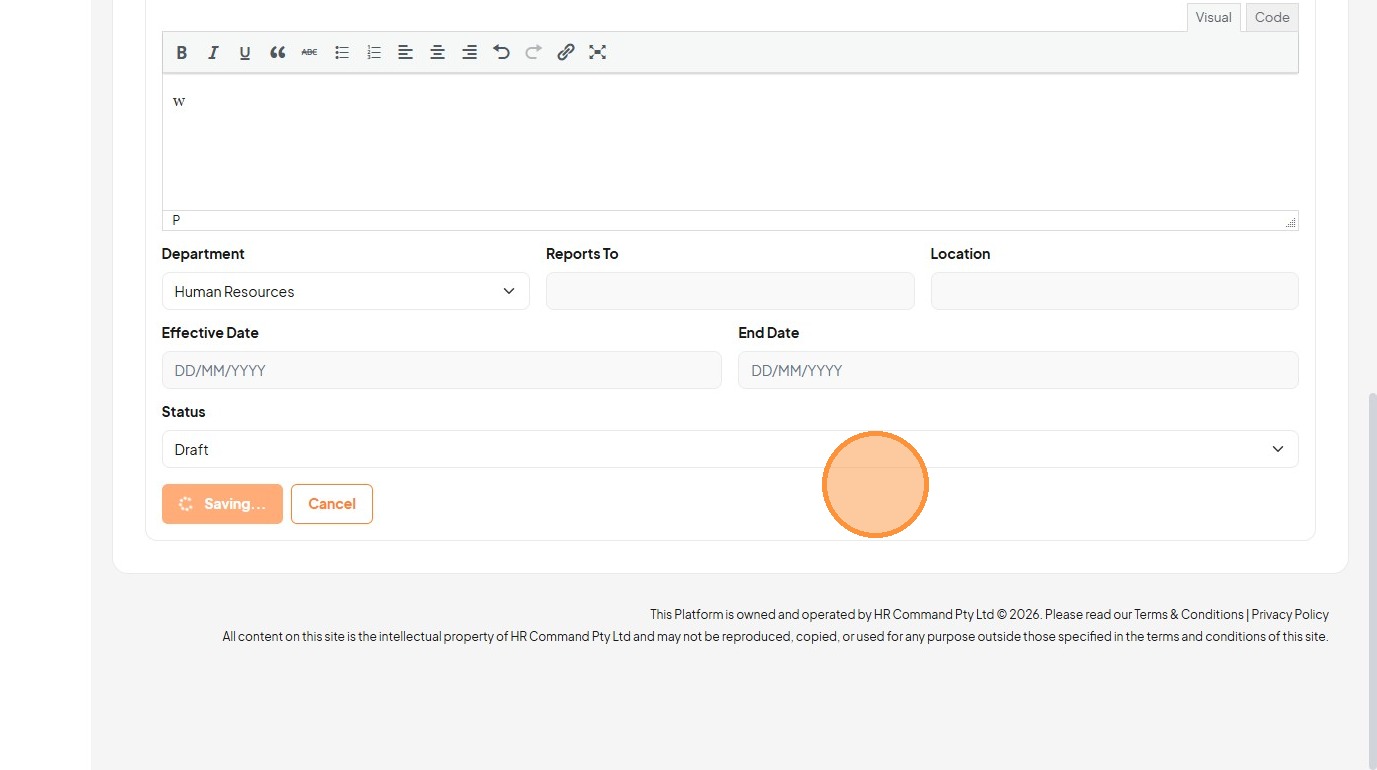This screenshot has width=1377, height=770.
Task: Apply italic formatting in the editor
Action: click(213, 53)
